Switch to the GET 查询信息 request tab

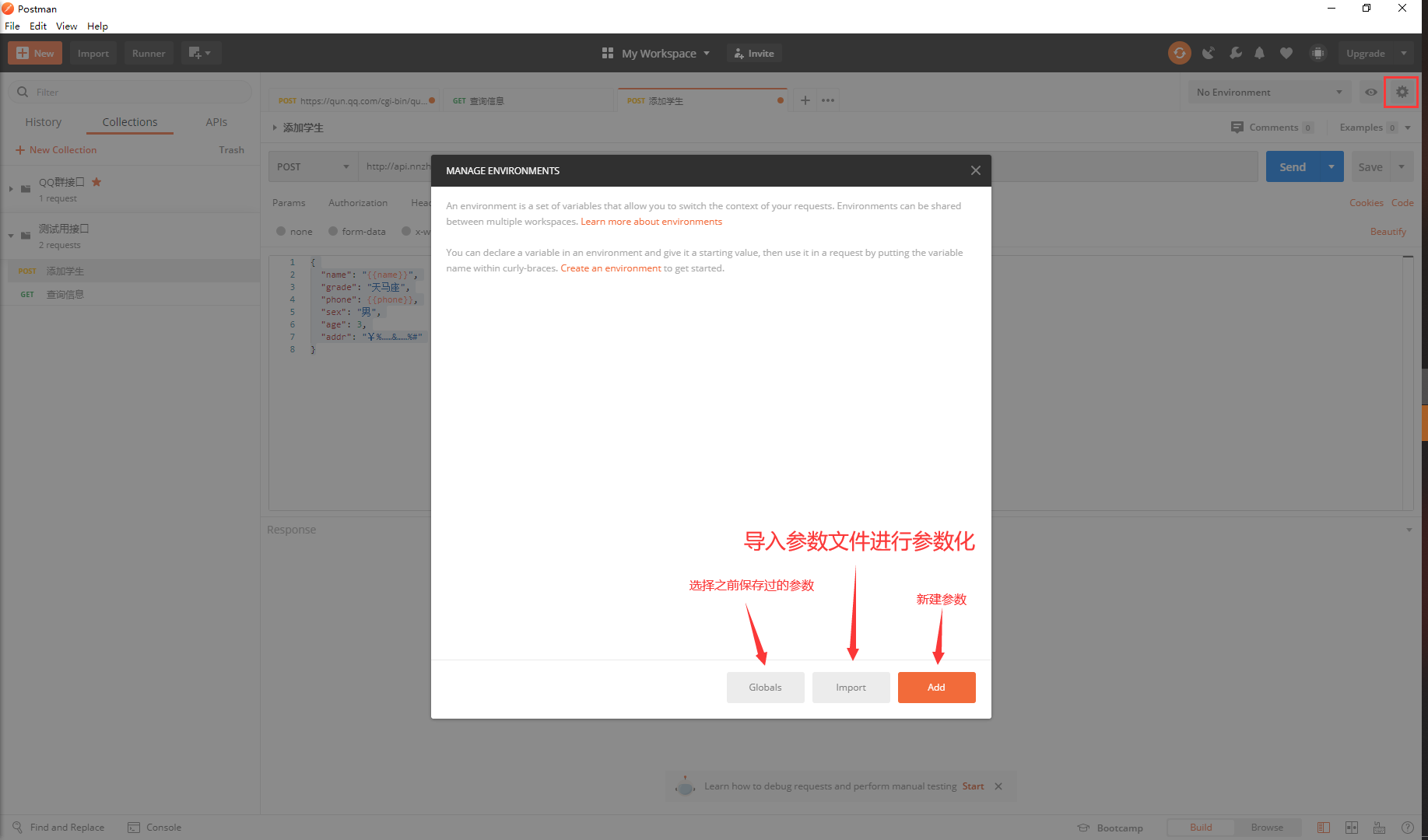pyautogui.click(x=529, y=100)
